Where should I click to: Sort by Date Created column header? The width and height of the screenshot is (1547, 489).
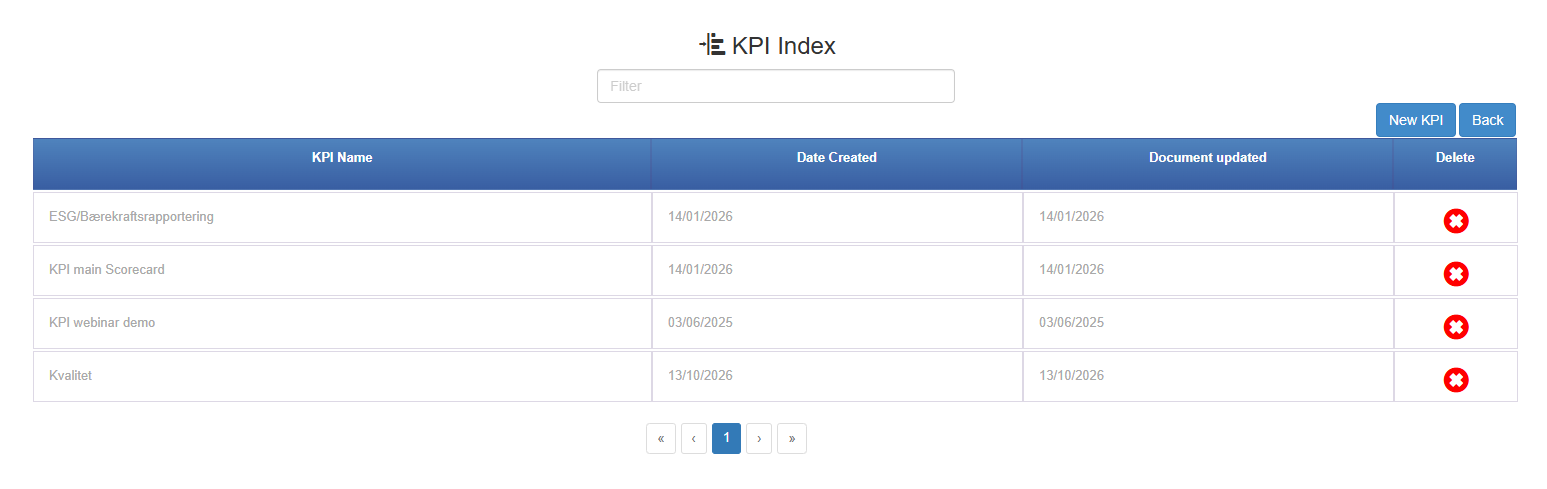pyautogui.click(x=837, y=164)
